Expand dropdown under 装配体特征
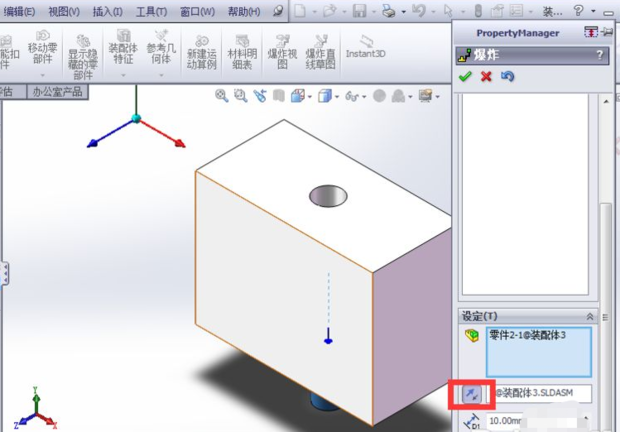The height and width of the screenshot is (432, 620). pos(123,75)
